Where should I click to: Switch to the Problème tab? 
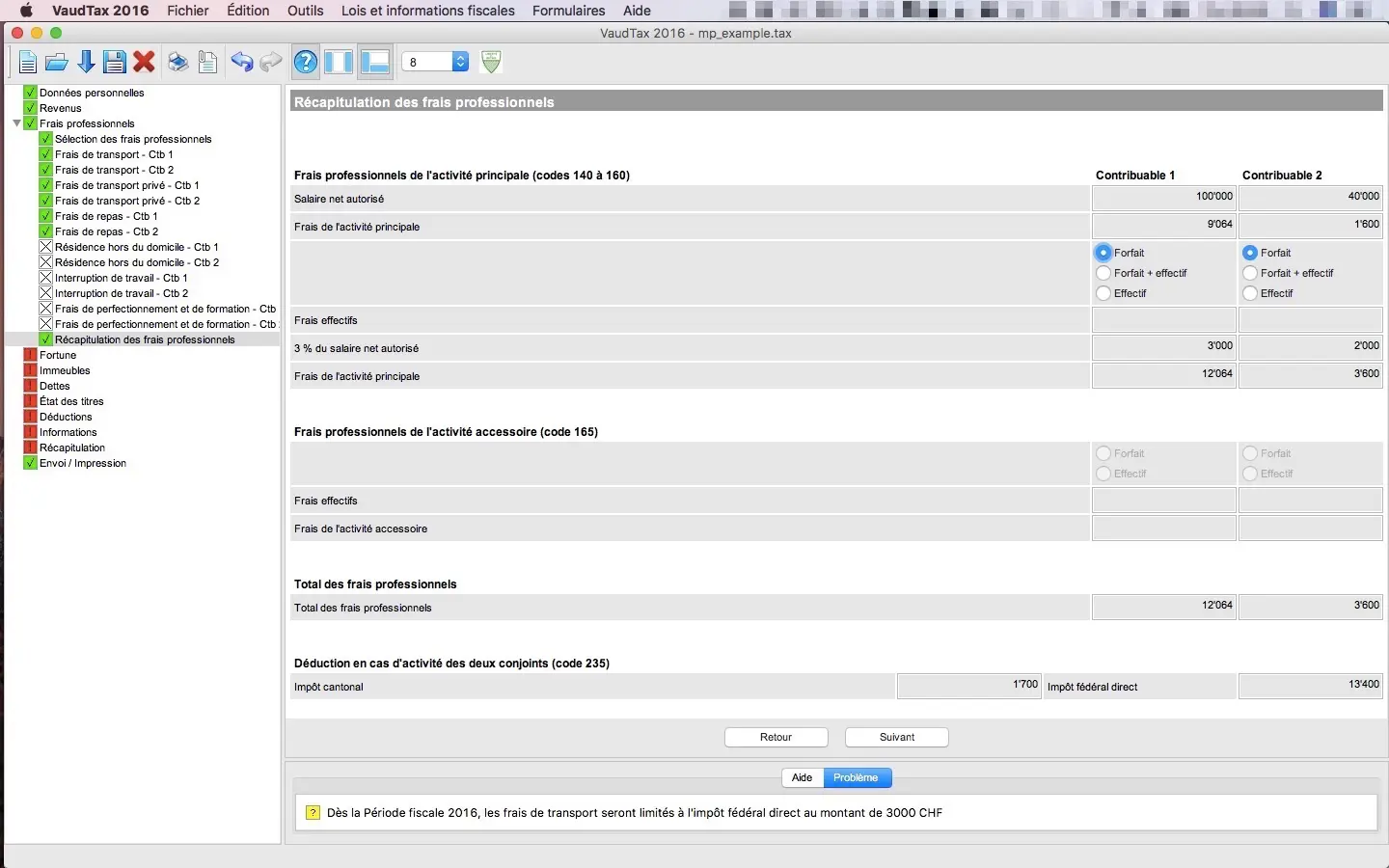(x=857, y=777)
